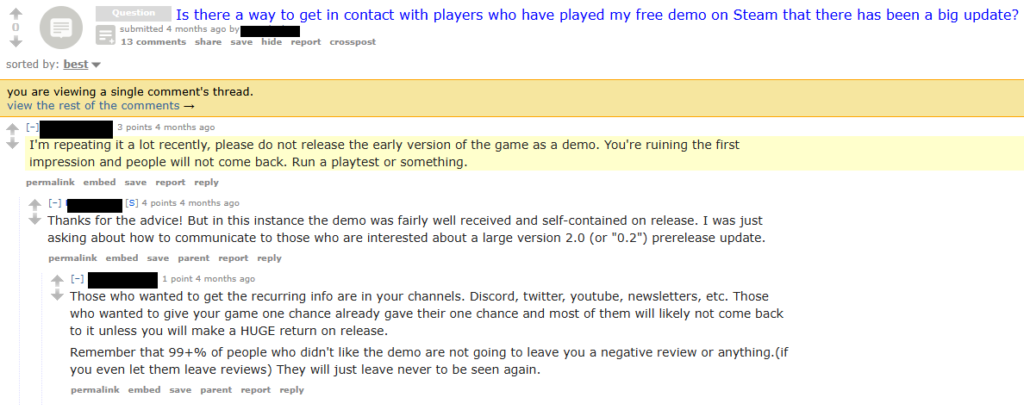1024x416 pixels.
Task: Upvote the main question post
Action: tap(16, 13)
